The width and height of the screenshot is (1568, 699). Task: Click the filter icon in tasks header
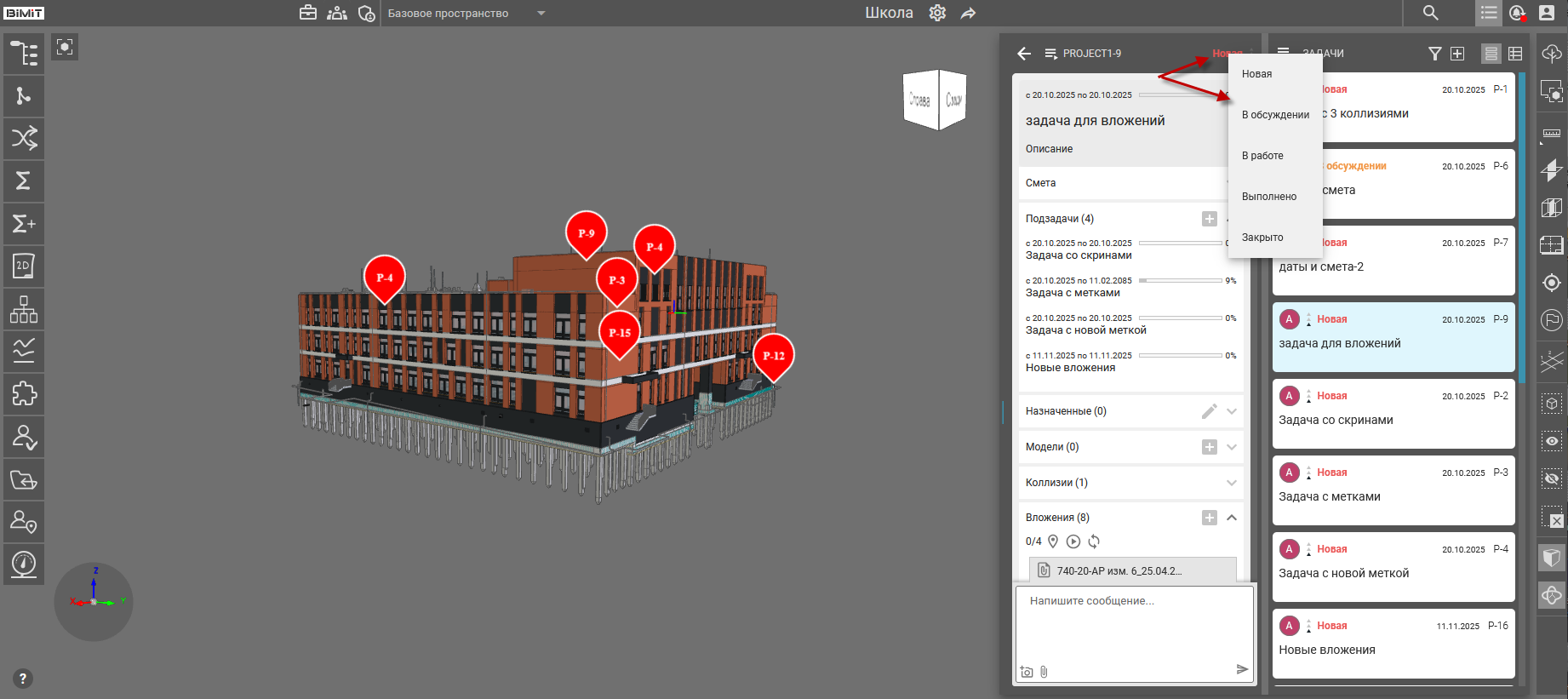pyautogui.click(x=1434, y=54)
